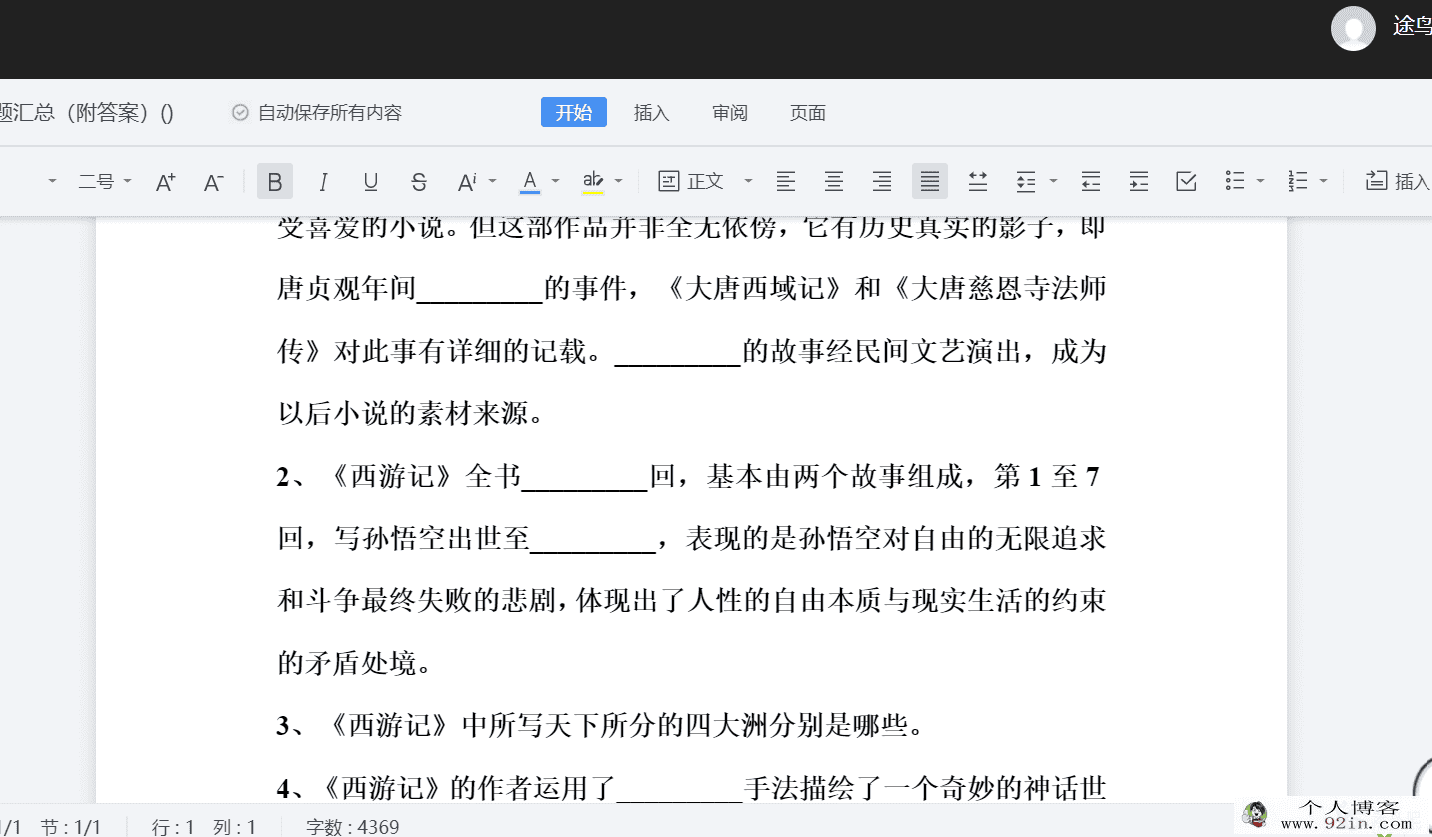Toggle justify alignment
Image resolution: width=1432 pixels, height=837 pixels.
[x=930, y=181]
